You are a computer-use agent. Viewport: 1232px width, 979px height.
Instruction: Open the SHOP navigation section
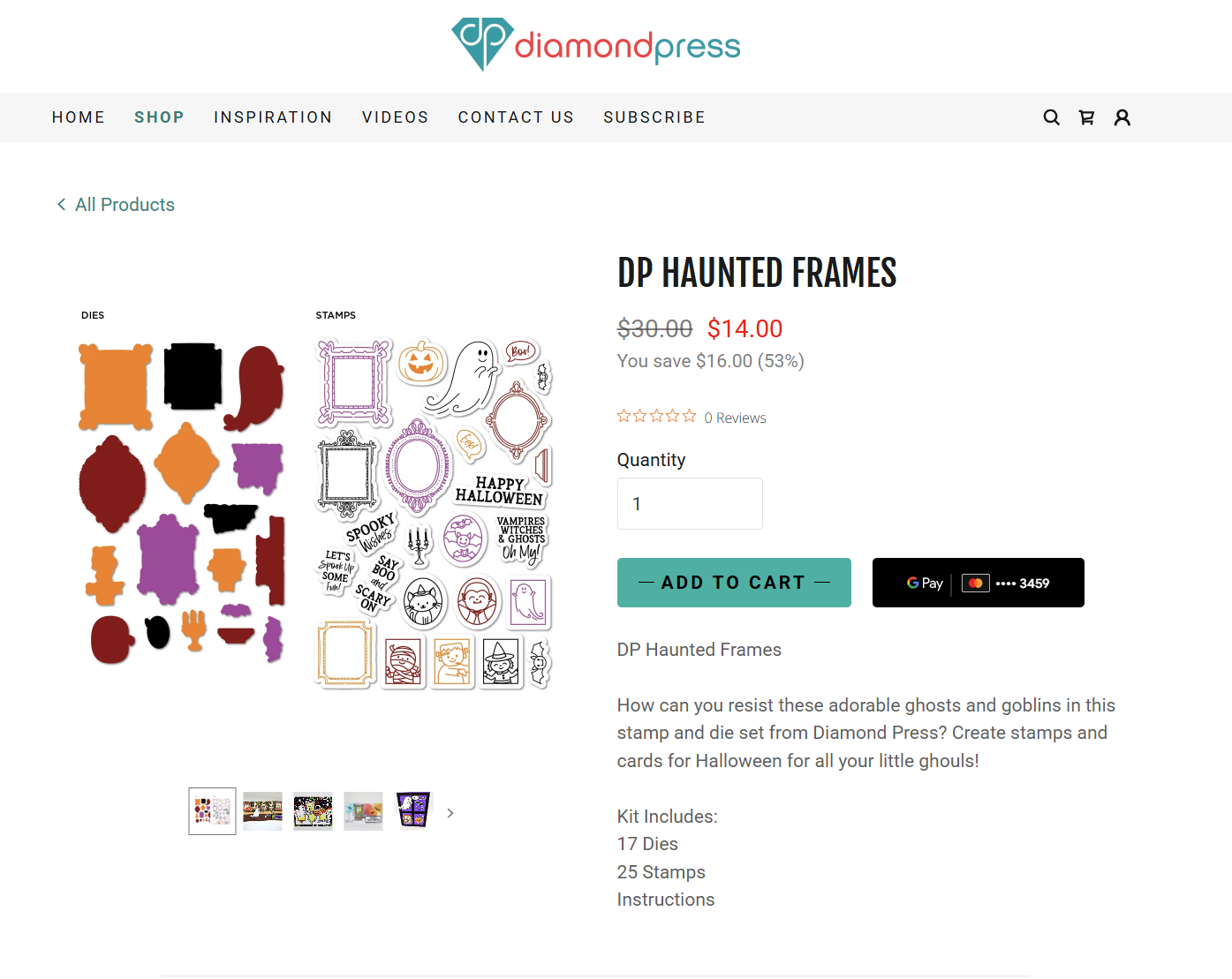pyautogui.click(x=160, y=117)
